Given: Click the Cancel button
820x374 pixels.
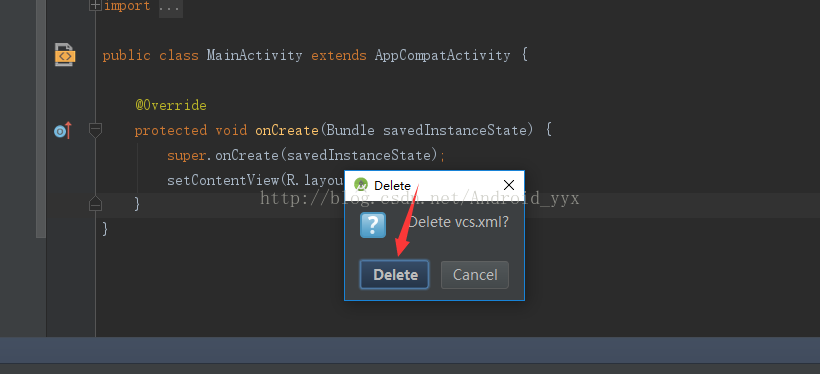Looking at the screenshot, I should pyautogui.click(x=475, y=275).
